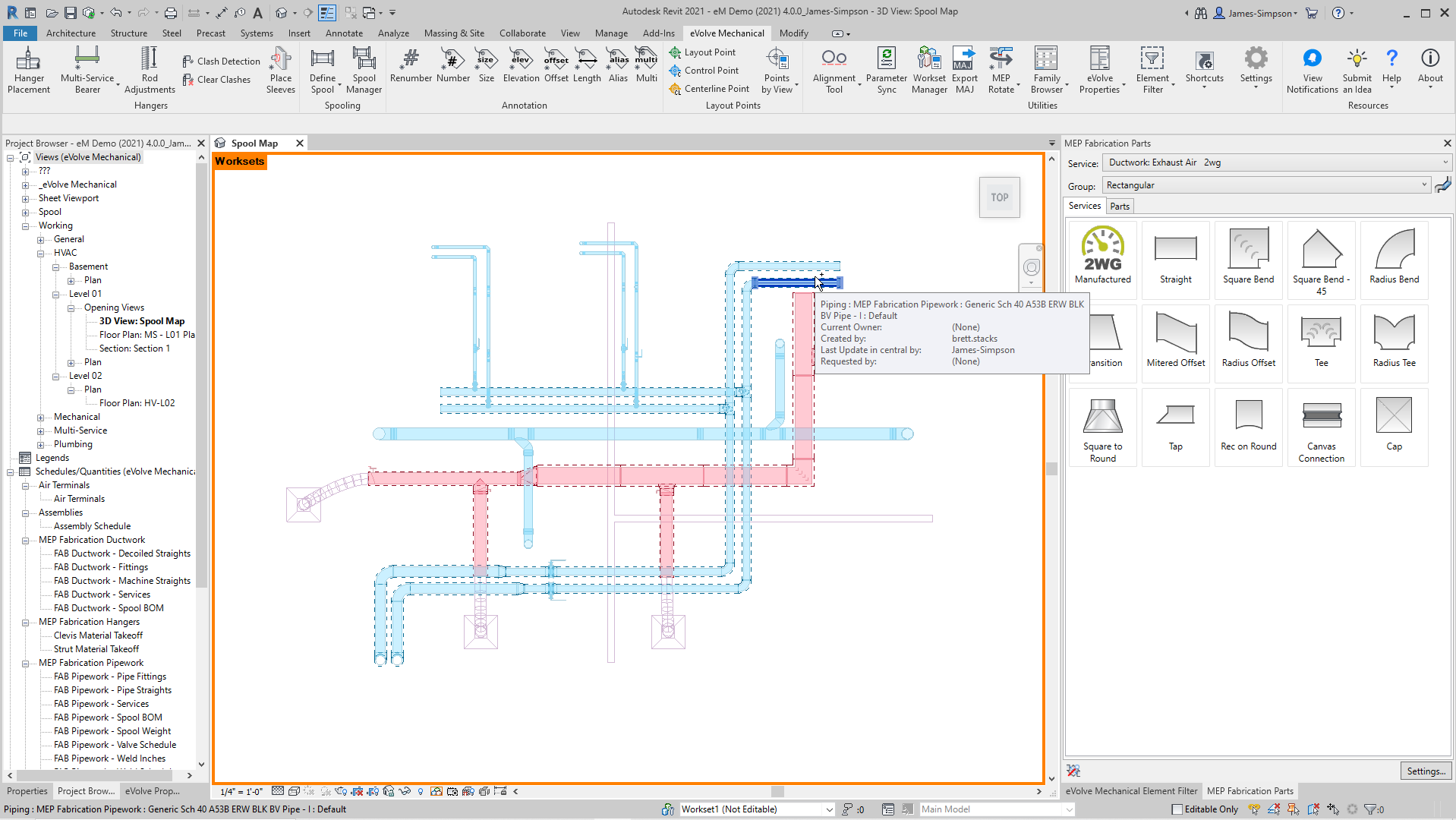Launch the Renumber tool
1456x820 pixels.
(x=411, y=65)
